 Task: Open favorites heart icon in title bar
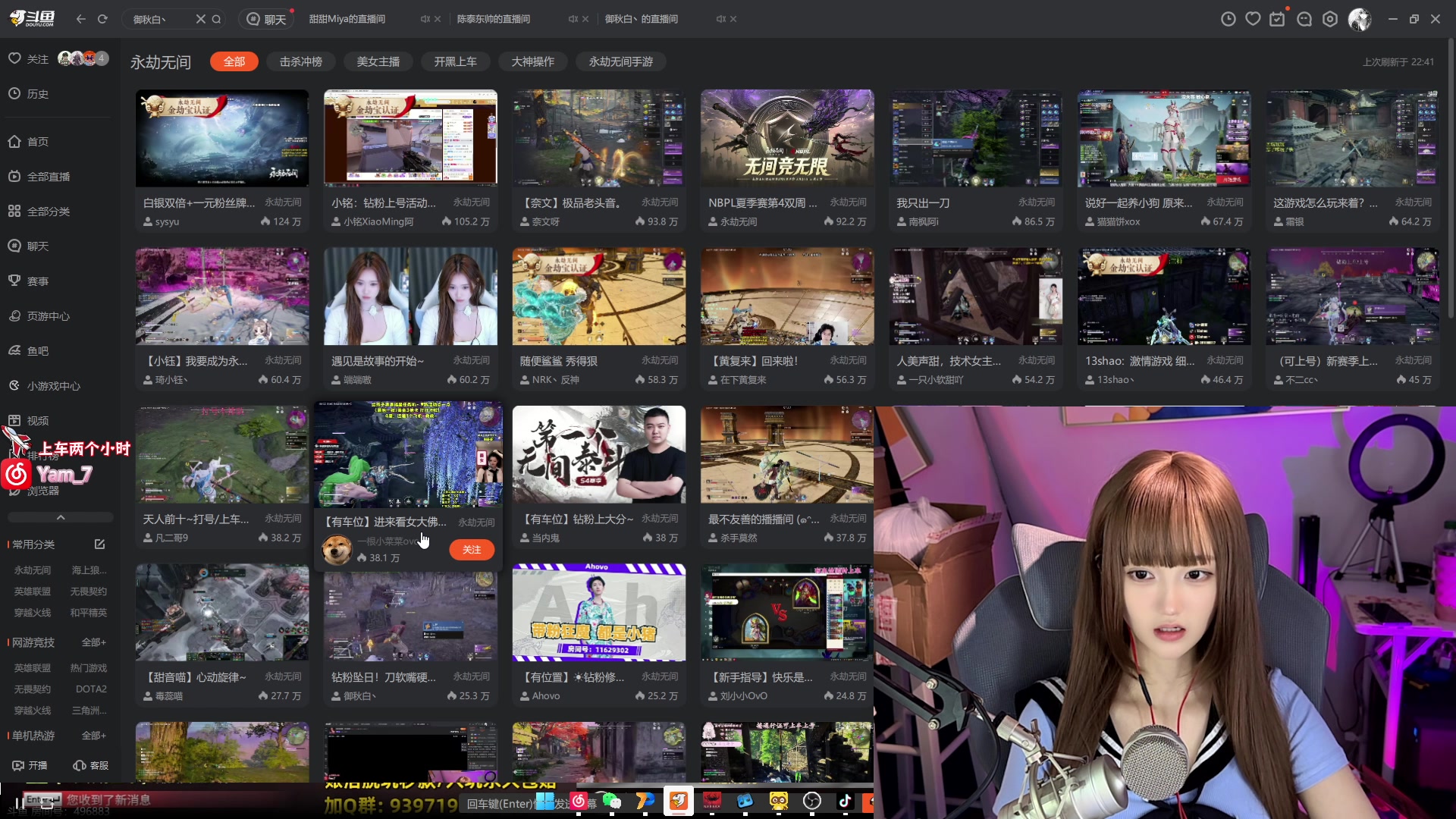[1253, 19]
